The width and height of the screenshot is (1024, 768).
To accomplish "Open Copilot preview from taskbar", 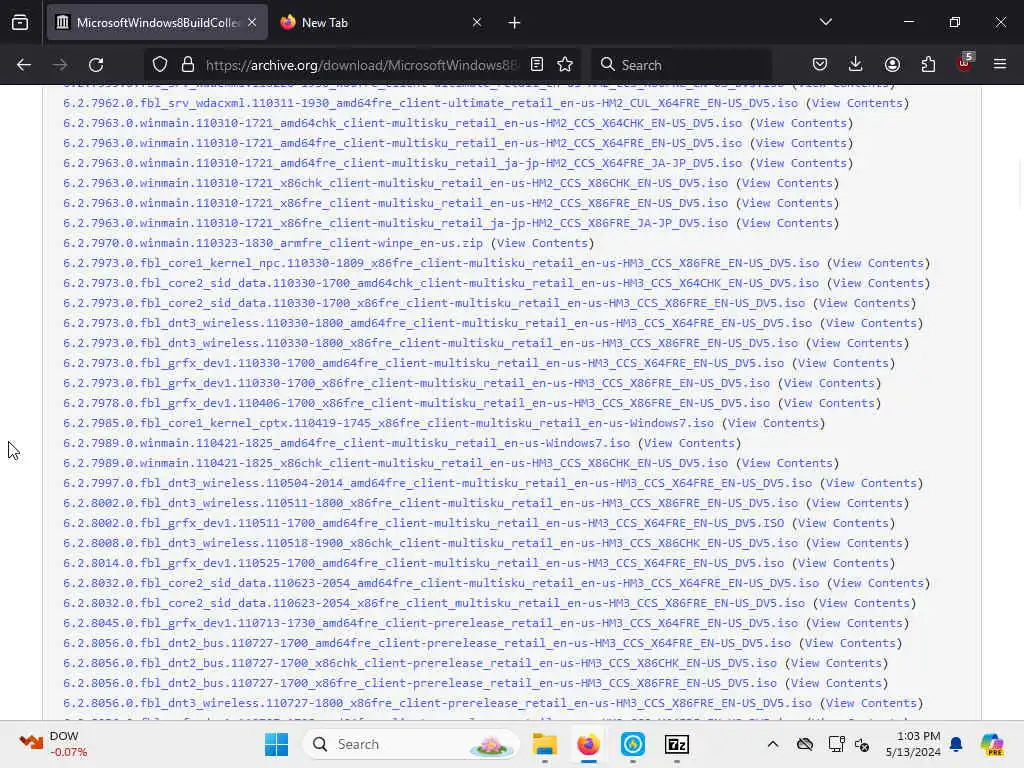I will tap(992, 744).
